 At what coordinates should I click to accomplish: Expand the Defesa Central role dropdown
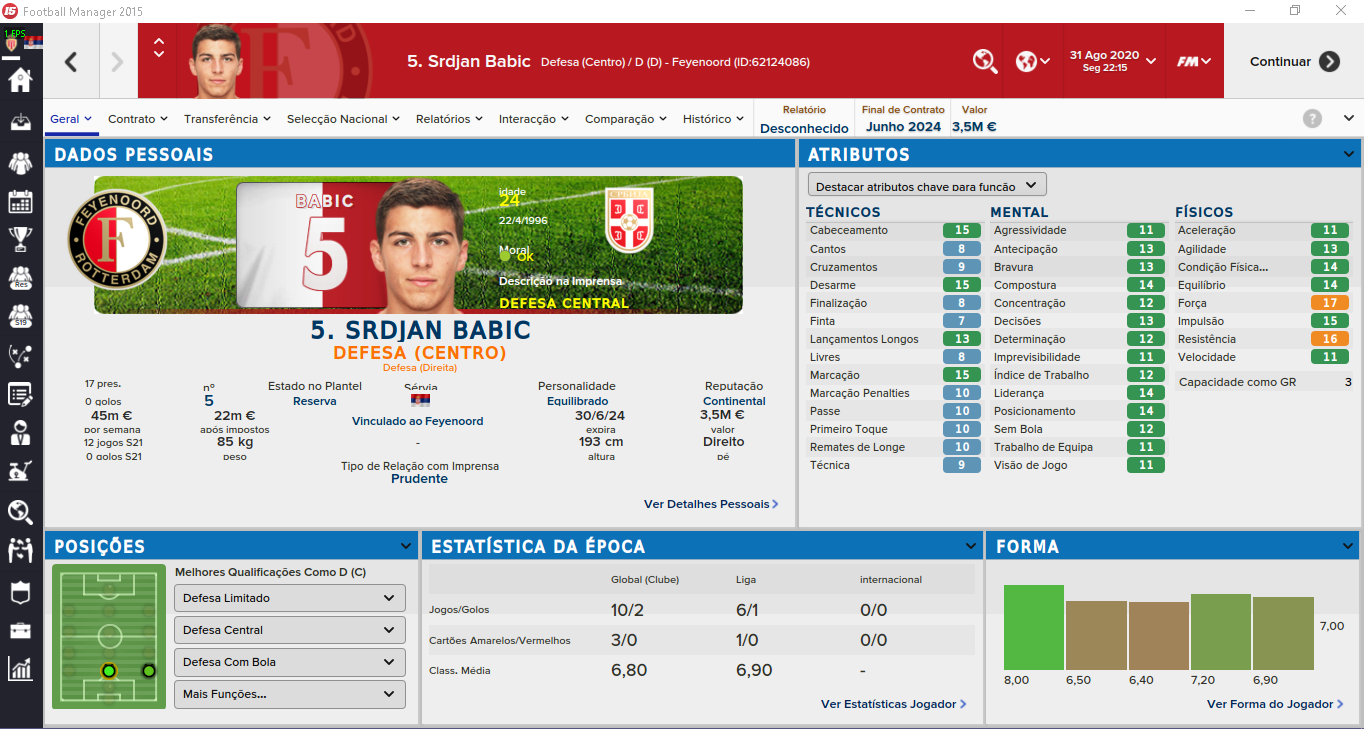[x=290, y=630]
